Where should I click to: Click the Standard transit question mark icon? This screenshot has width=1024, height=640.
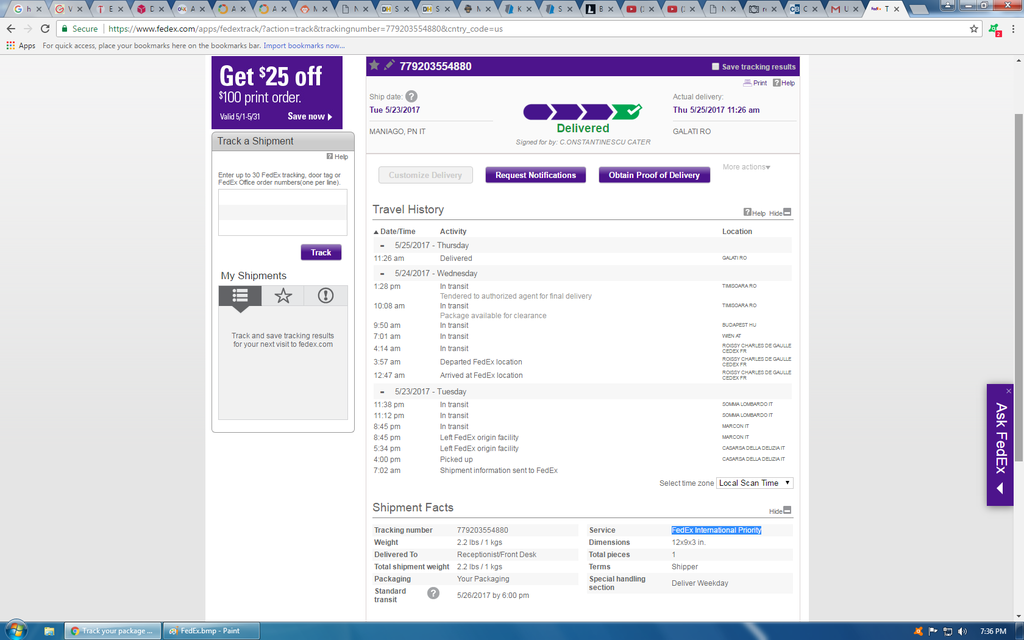click(433, 593)
